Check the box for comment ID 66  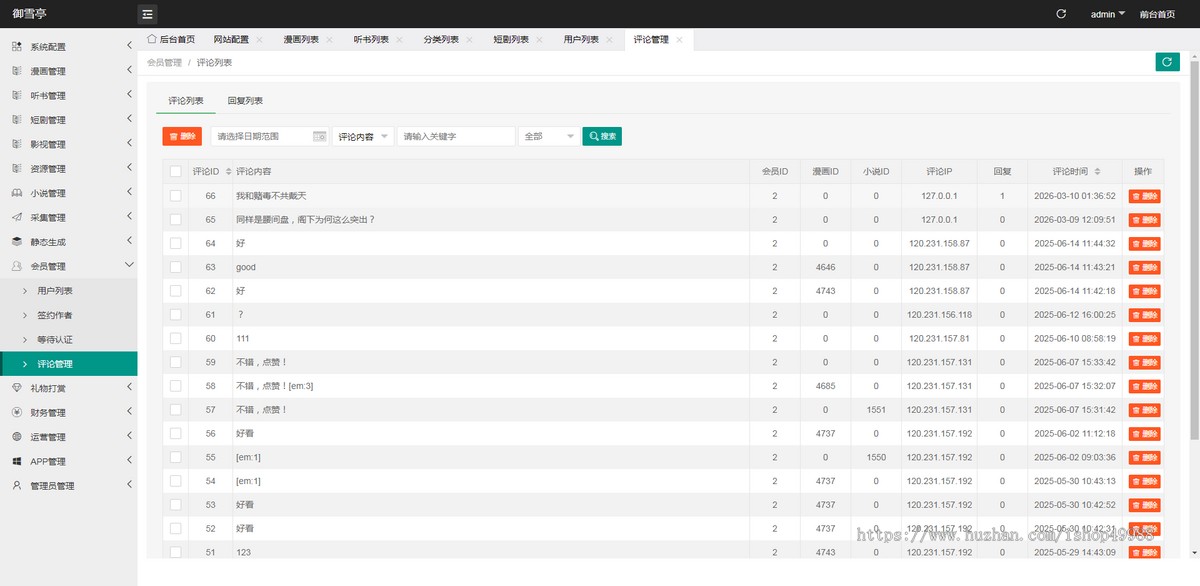coord(176,196)
